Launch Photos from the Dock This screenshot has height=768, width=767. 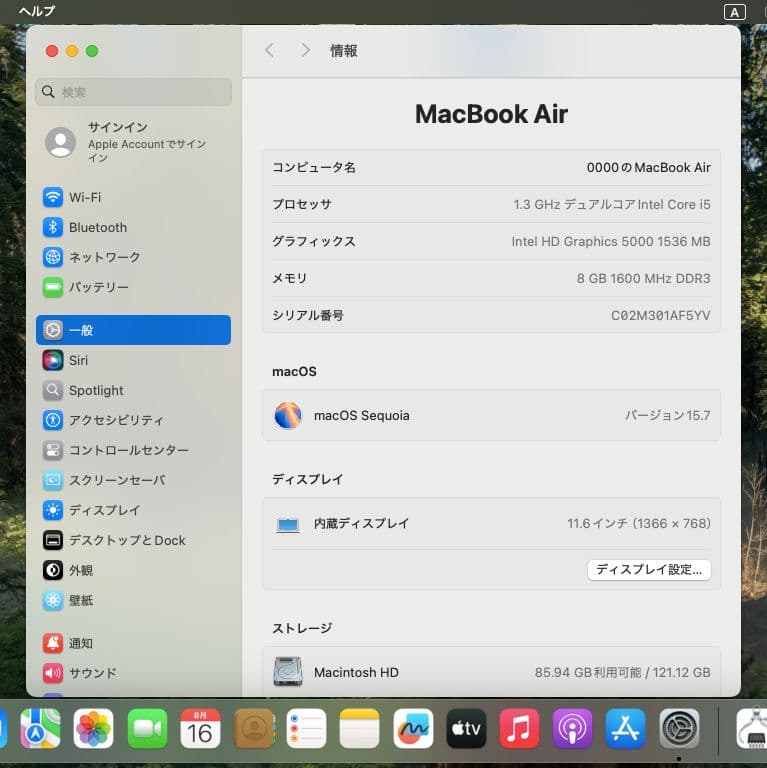click(94, 728)
